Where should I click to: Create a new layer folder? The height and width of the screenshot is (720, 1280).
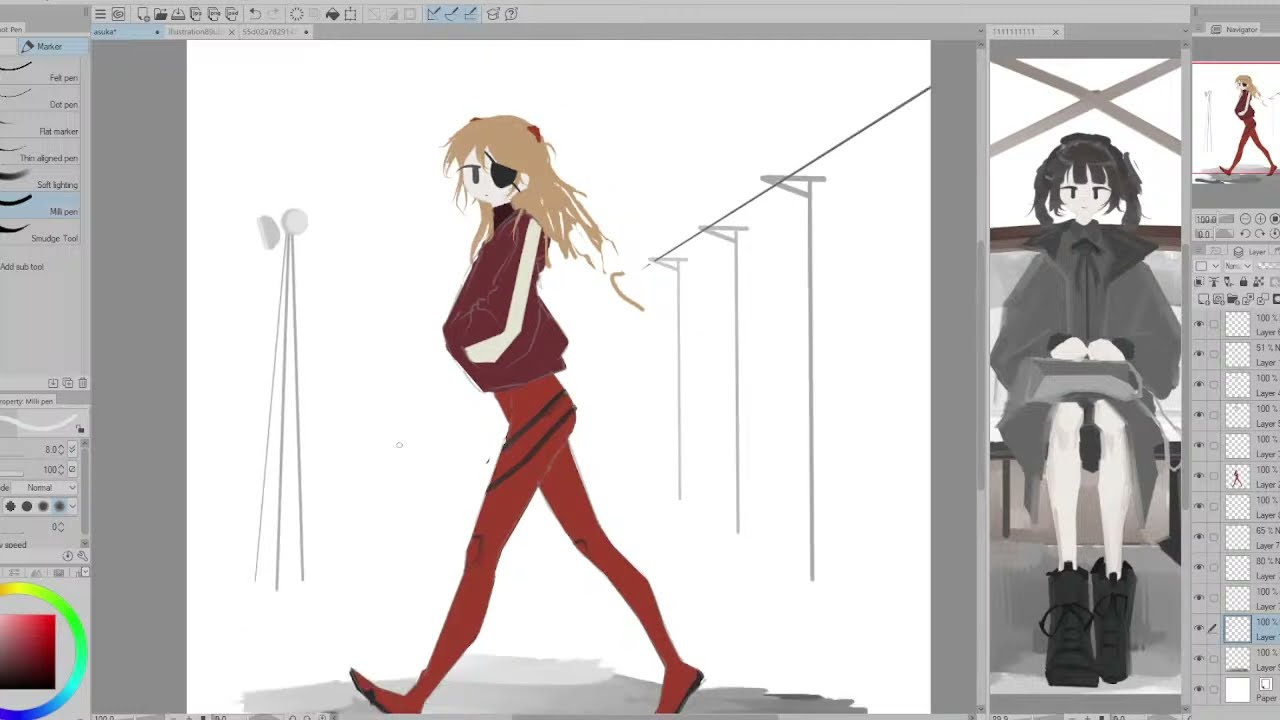pyautogui.click(x=1233, y=299)
